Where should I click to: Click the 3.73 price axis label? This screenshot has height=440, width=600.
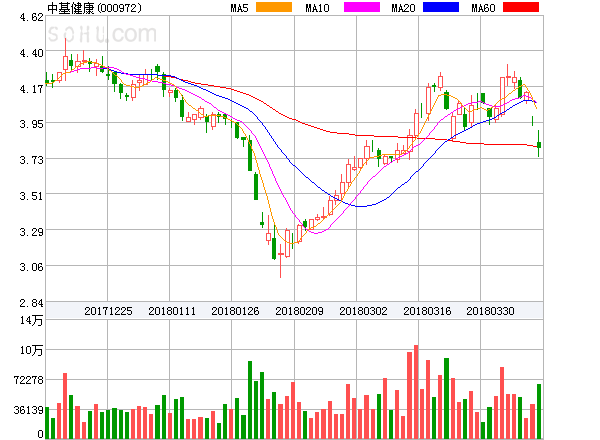pyautogui.click(x=31, y=160)
